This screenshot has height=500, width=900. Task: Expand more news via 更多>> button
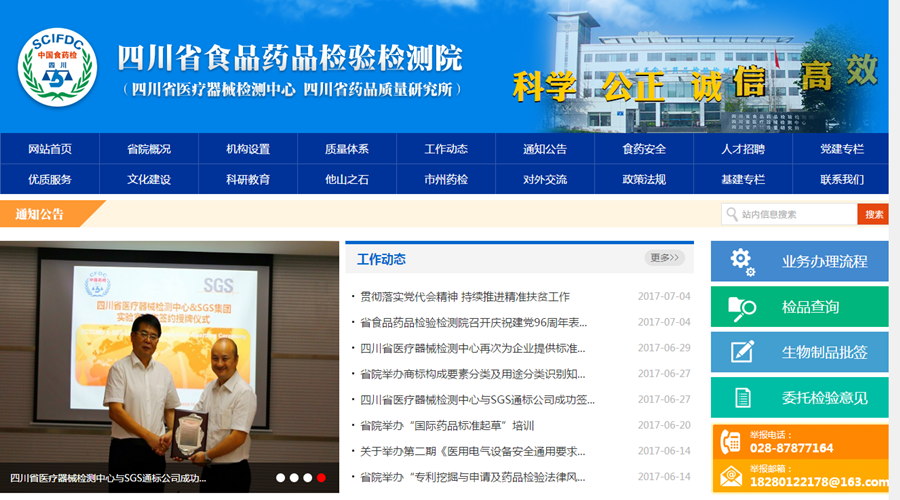[x=664, y=258]
